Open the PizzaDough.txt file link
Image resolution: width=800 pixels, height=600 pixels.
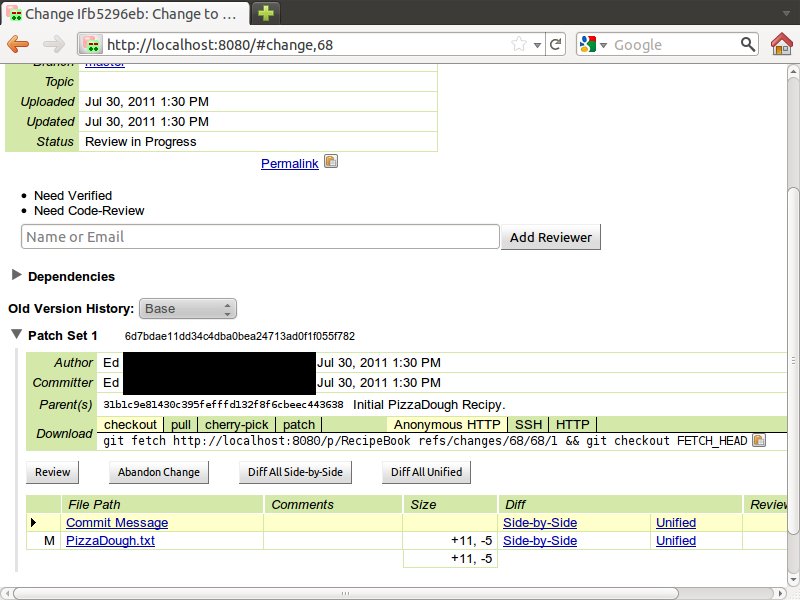point(110,541)
